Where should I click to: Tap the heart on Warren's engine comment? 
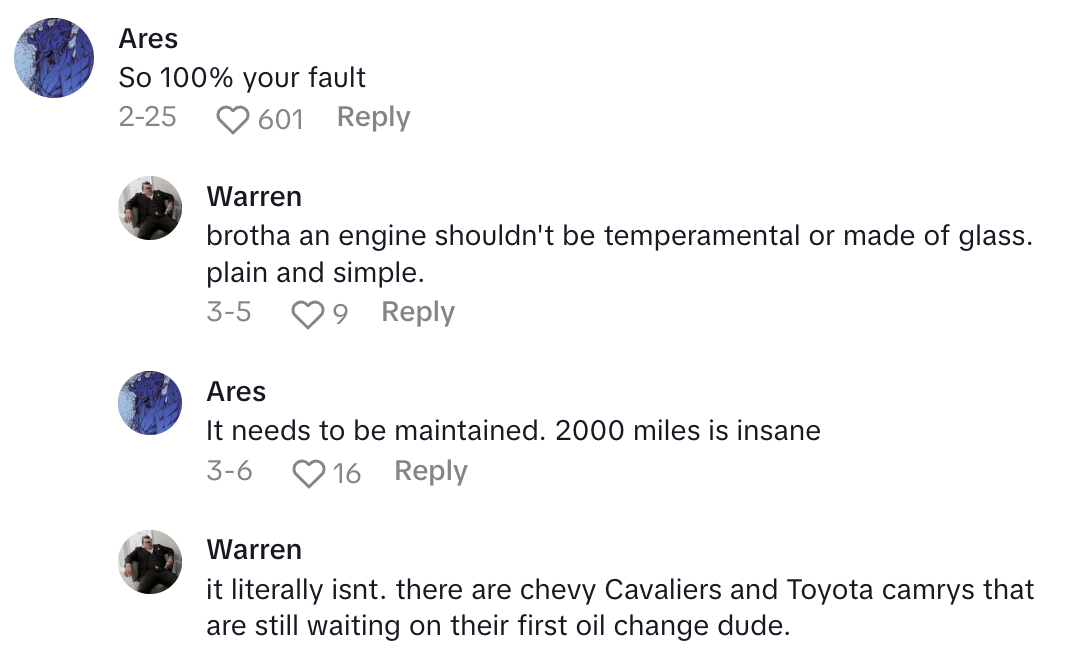[x=308, y=315]
